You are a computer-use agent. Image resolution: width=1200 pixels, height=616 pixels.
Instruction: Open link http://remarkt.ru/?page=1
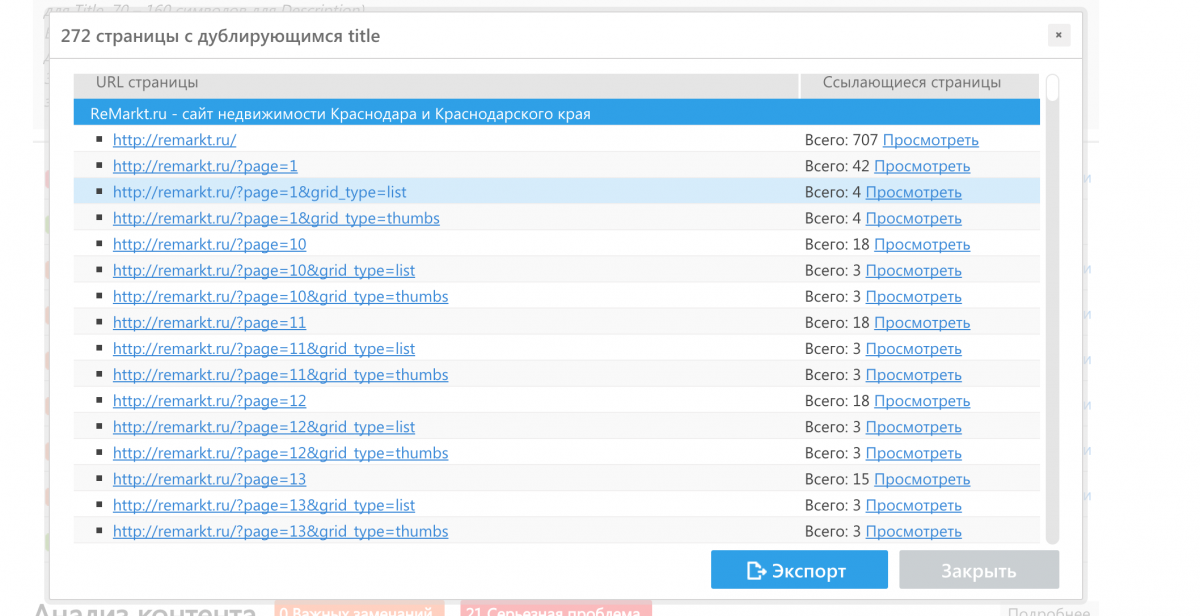coord(205,166)
